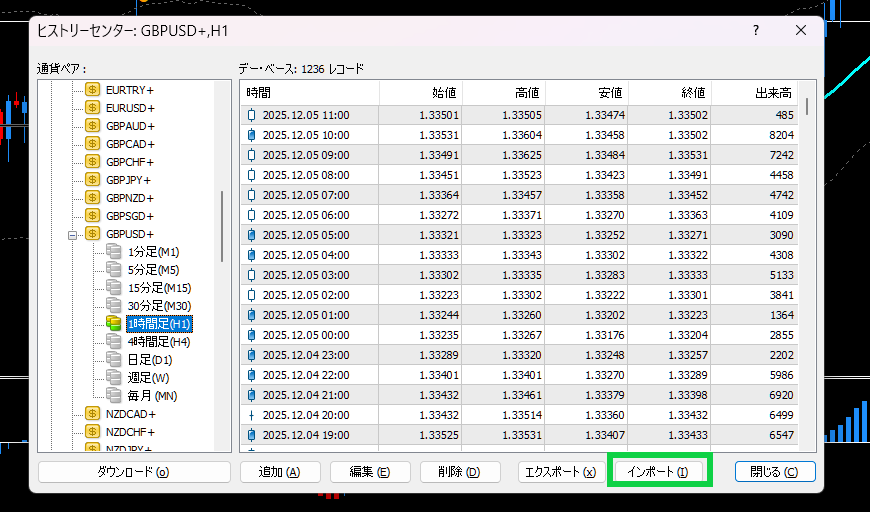This screenshot has height=512, width=870.
Task: Click the 日足(D1) timeframe database icon
Action: point(114,360)
